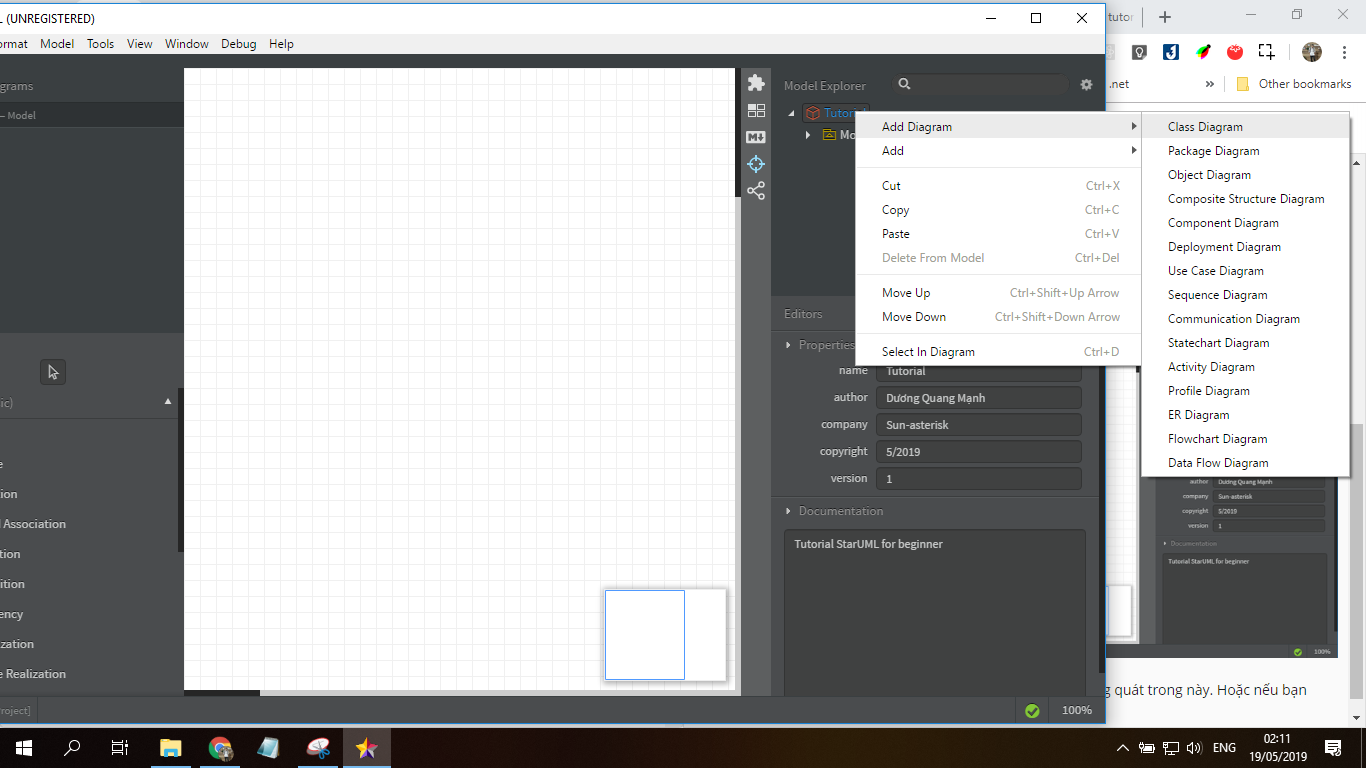Click the red tomato extension icon

(1235, 52)
